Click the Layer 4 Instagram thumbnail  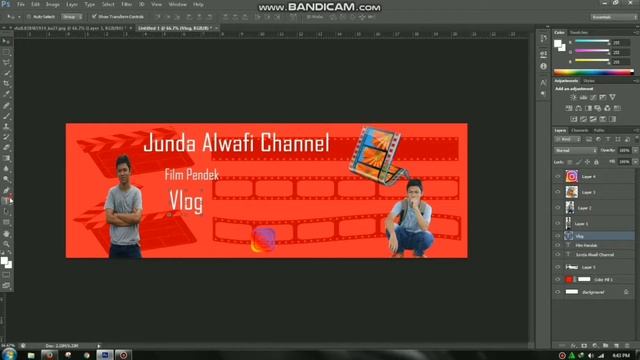coord(571,176)
